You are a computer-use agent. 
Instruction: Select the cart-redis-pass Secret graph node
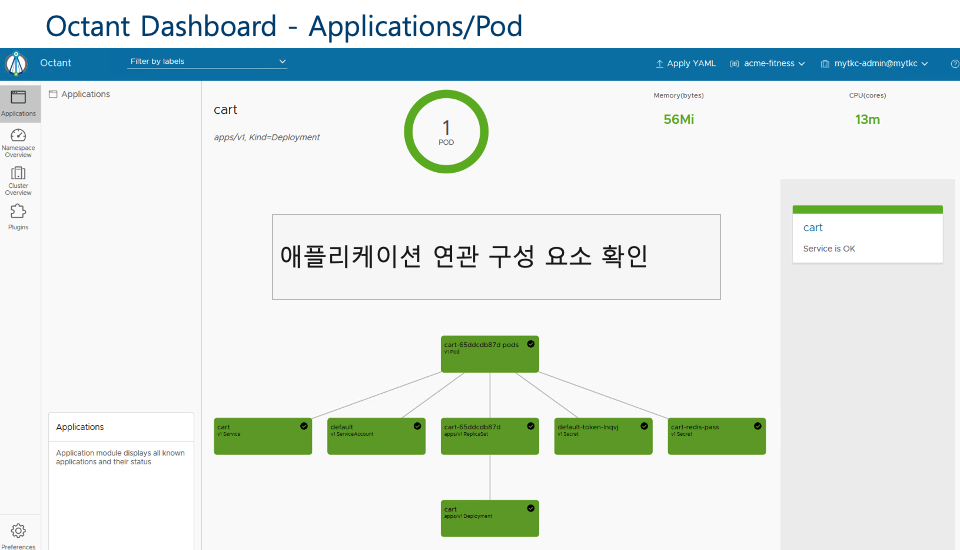point(717,436)
